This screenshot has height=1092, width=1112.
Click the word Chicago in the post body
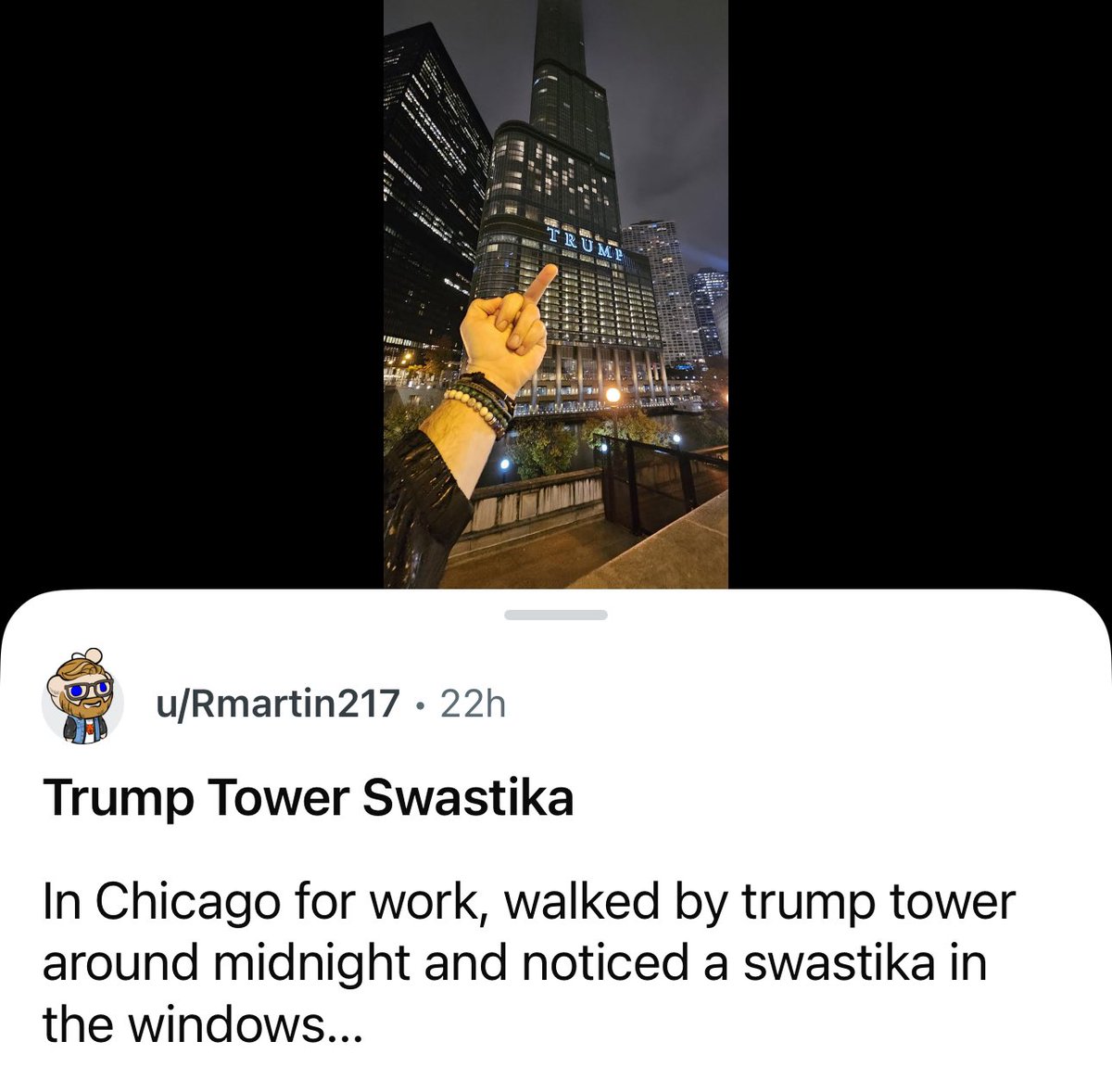coord(186,903)
